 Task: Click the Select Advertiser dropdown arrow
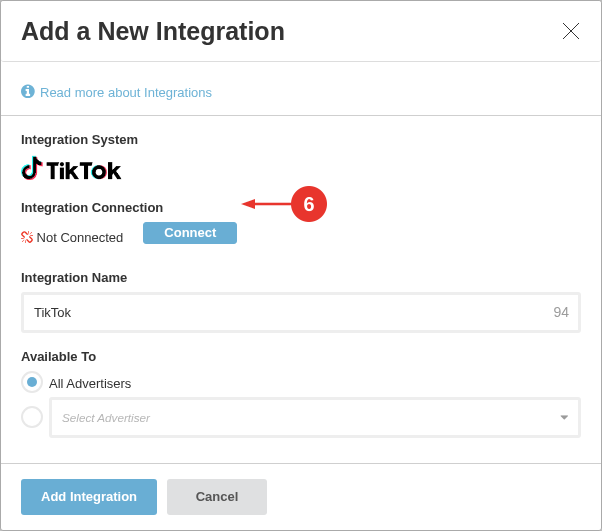pos(564,417)
